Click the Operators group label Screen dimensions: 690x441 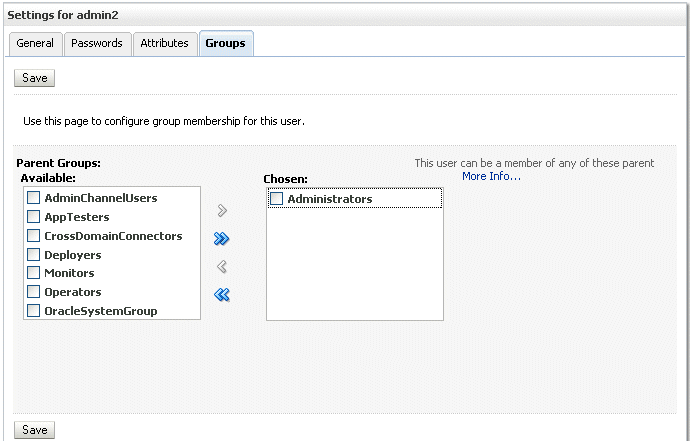[x=73, y=292]
